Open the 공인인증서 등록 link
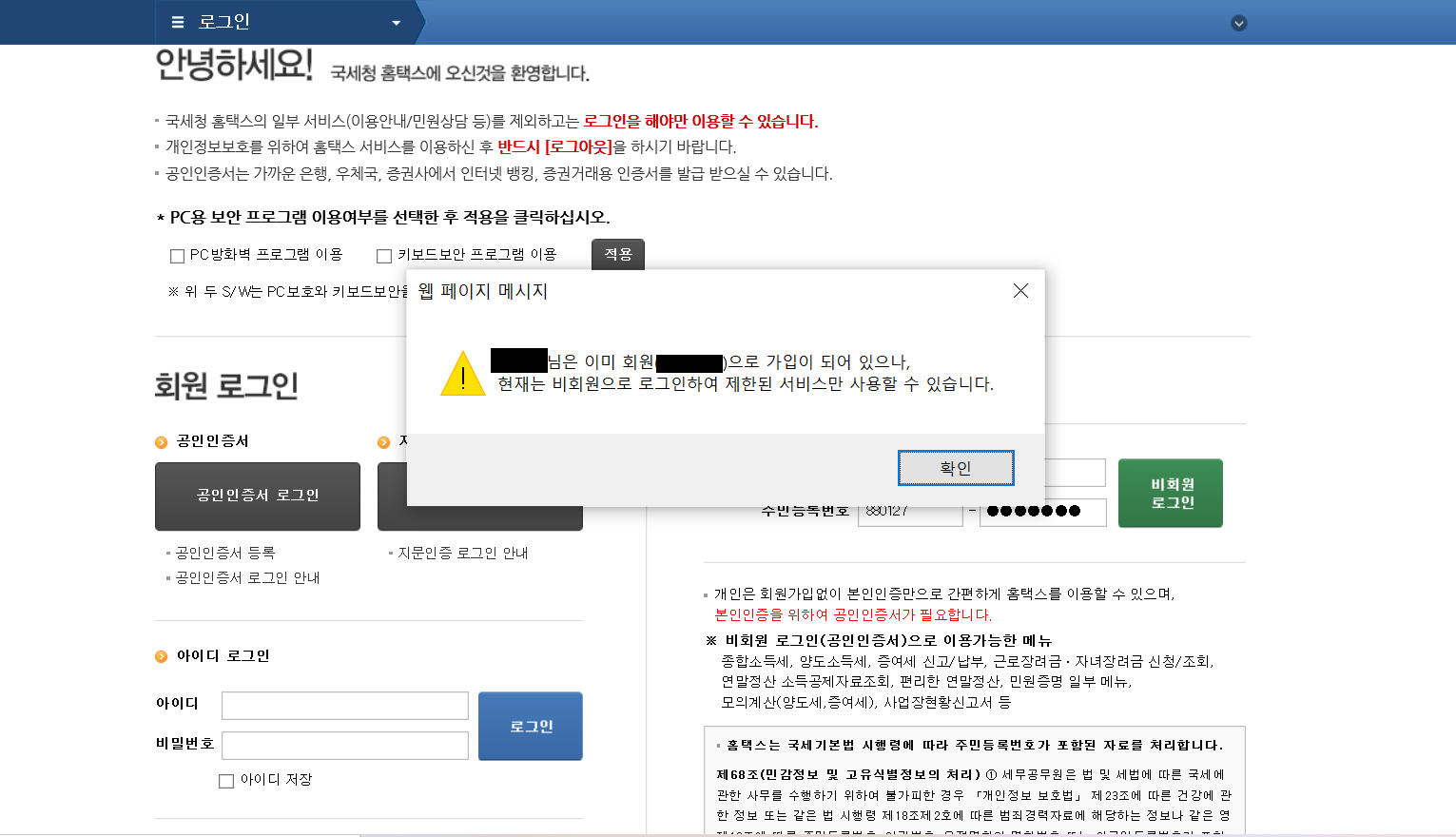1456x837 pixels. coord(225,553)
